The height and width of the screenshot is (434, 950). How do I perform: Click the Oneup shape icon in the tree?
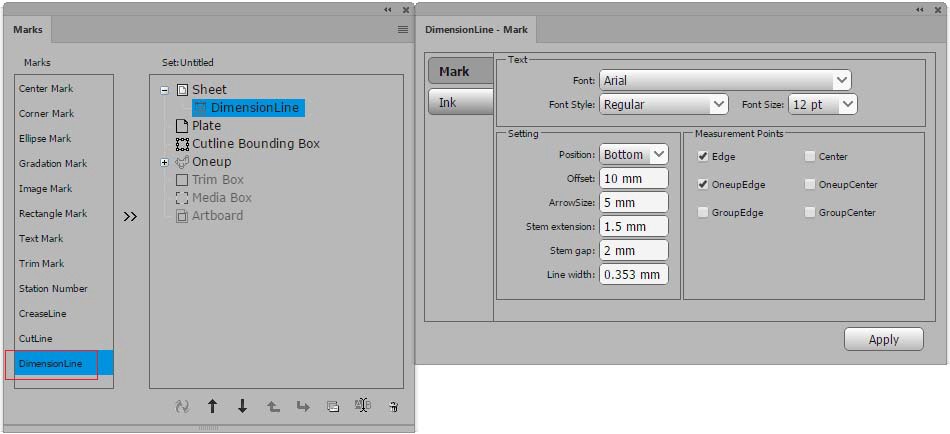(182, 162)
